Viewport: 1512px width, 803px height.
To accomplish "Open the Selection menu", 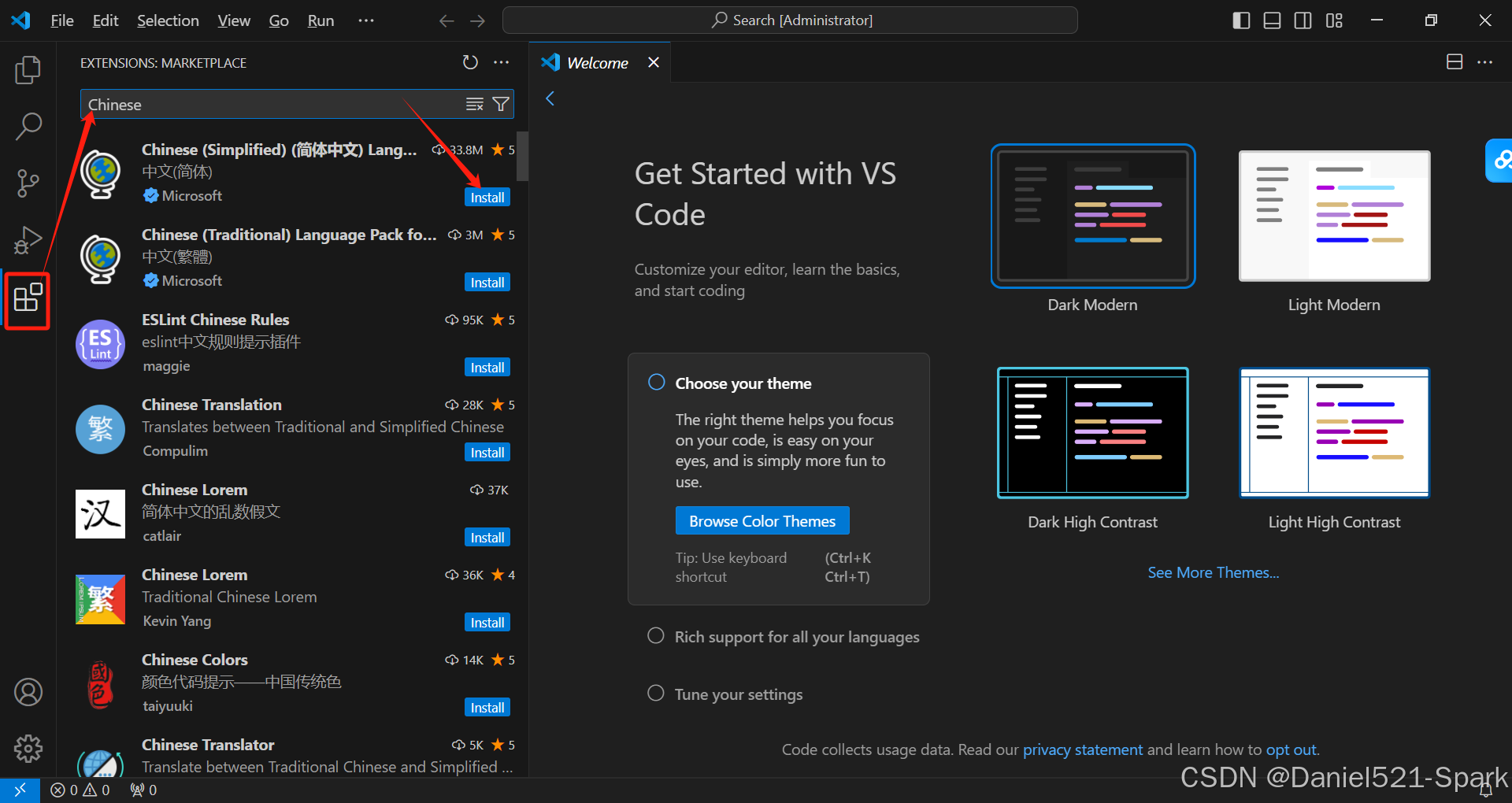I will (168, 20).
